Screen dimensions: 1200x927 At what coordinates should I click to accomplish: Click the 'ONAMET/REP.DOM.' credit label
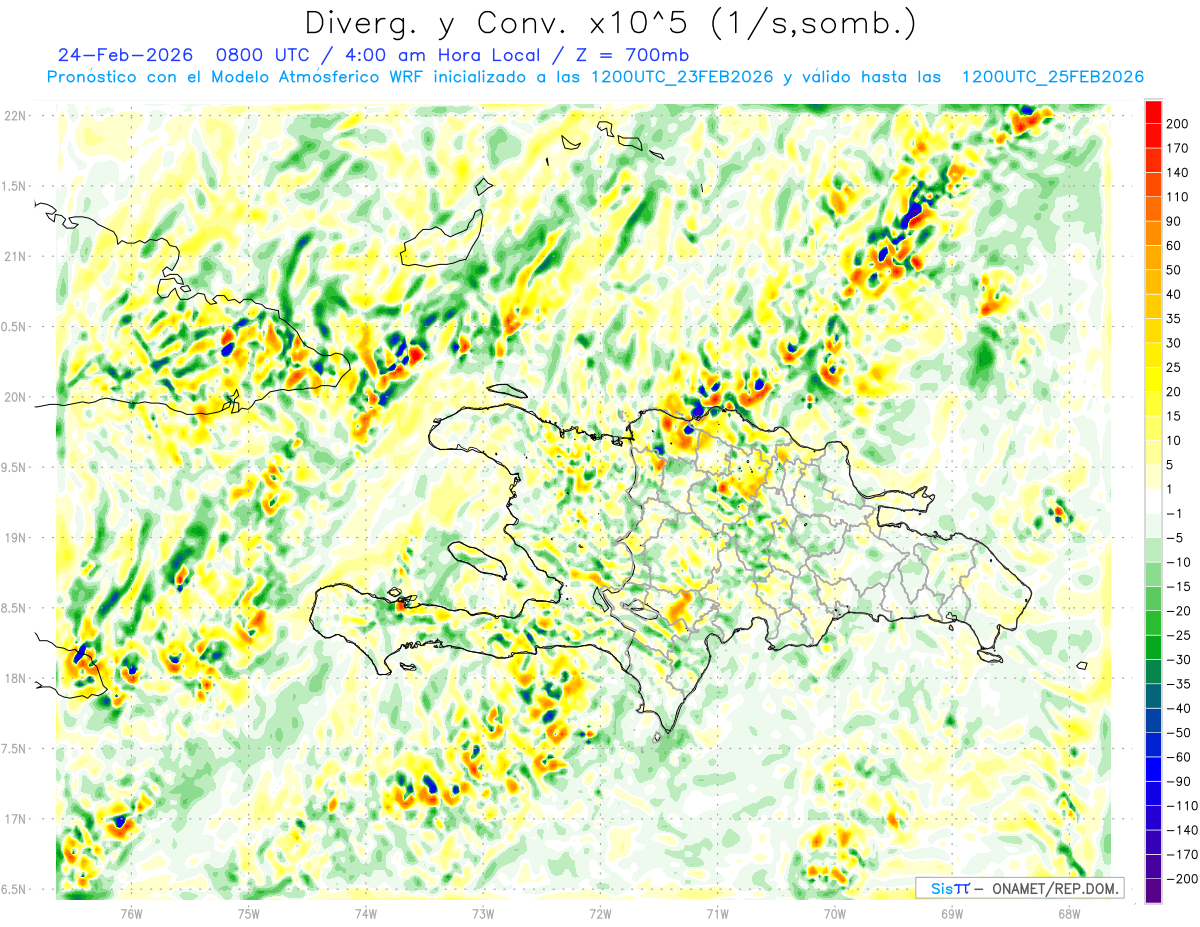1055,888
